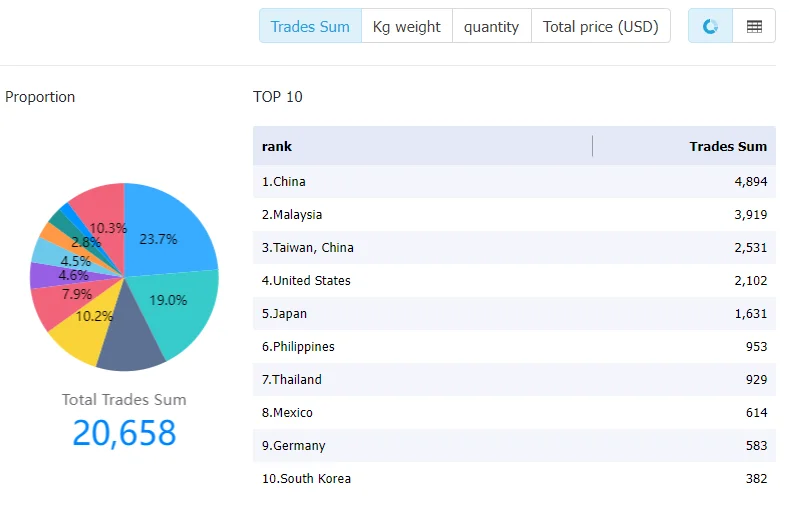Click the value 953 for Philippines
789x505 pixels.
(x=756, y=347)
